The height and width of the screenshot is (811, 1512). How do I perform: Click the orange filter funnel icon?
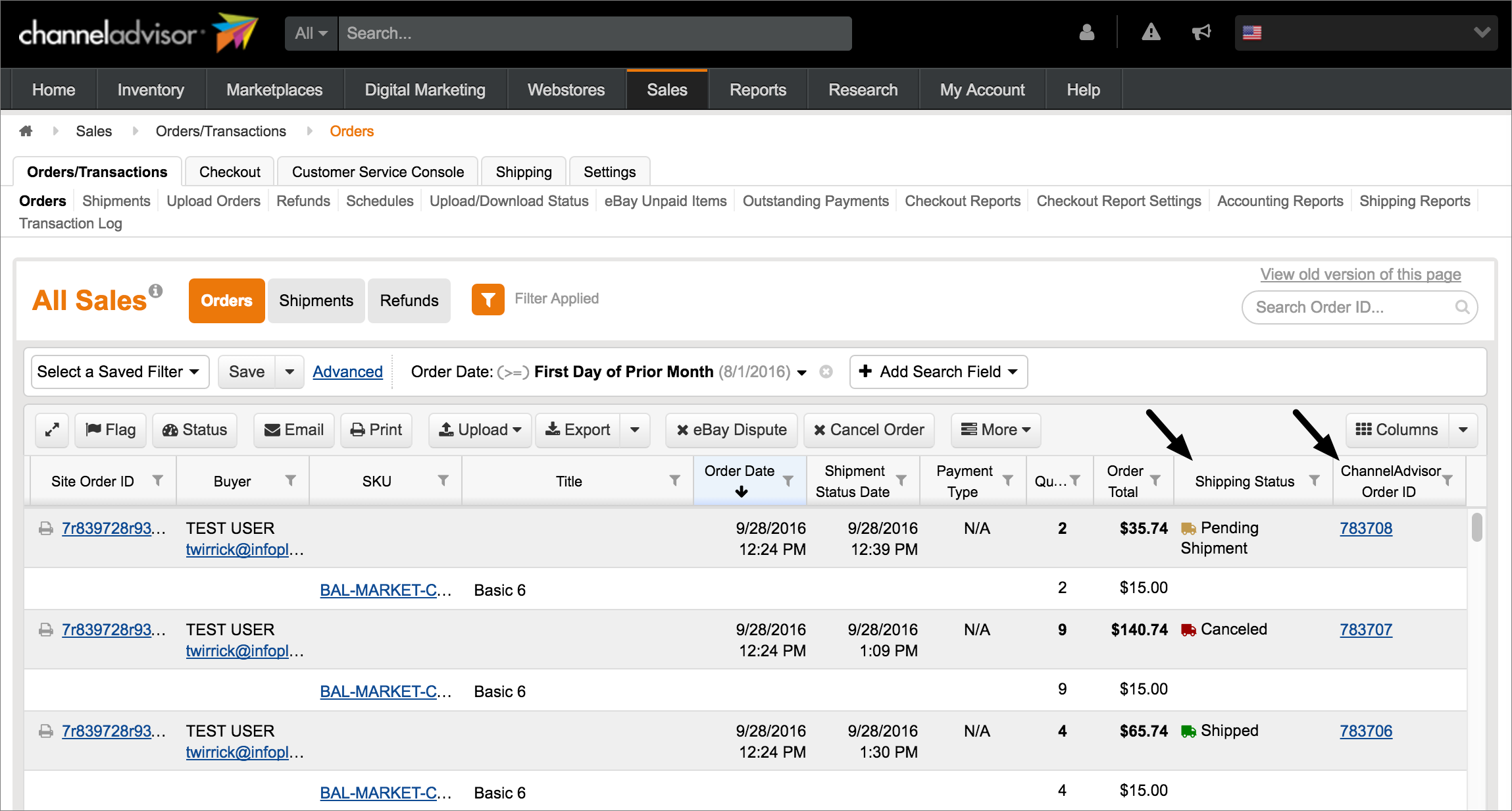488,300
